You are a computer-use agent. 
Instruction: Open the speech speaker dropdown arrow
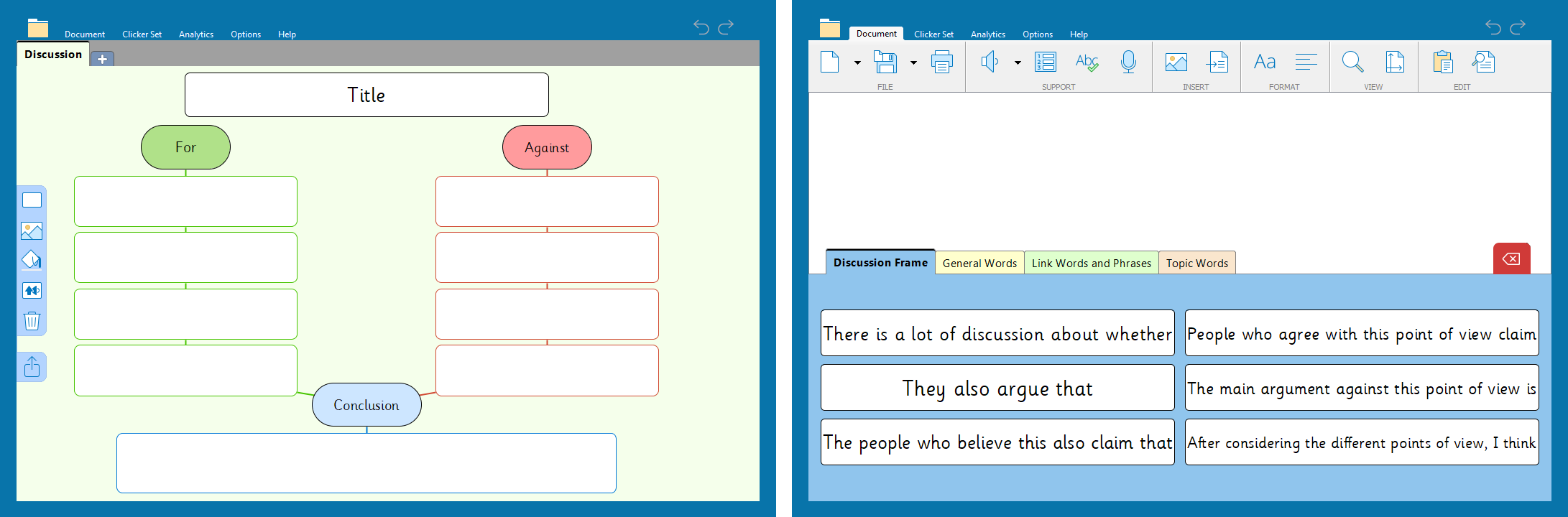[x=1018, y=63]
